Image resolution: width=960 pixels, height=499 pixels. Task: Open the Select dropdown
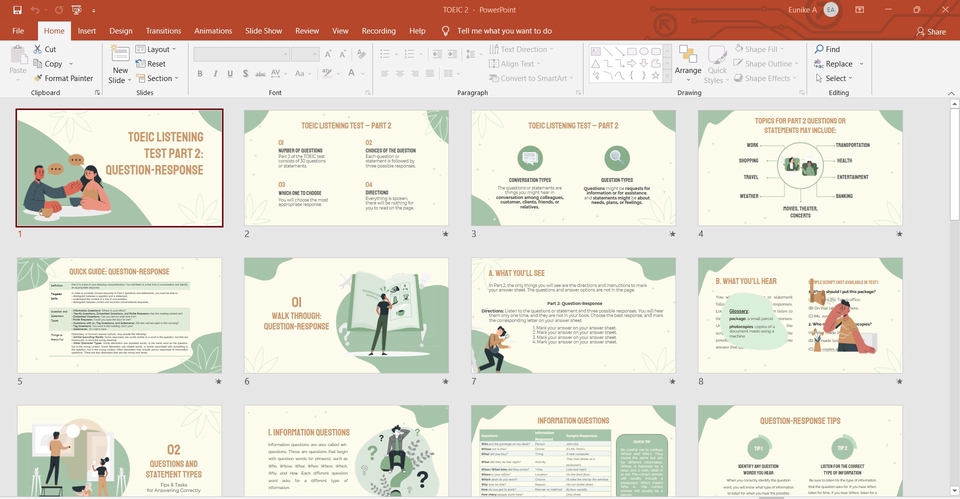pos(833,78)
